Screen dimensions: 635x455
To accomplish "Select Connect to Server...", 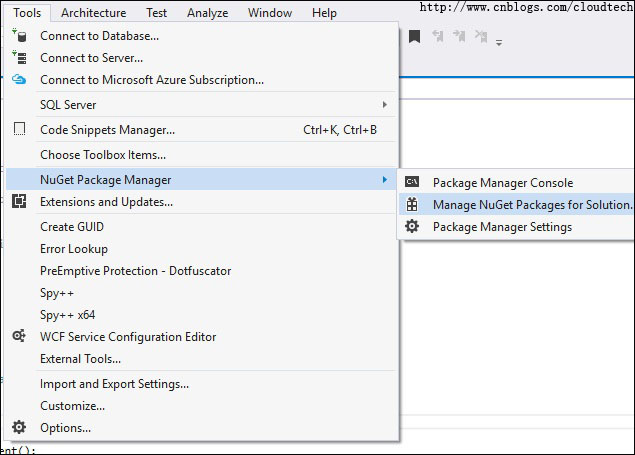I will point(201,58).
